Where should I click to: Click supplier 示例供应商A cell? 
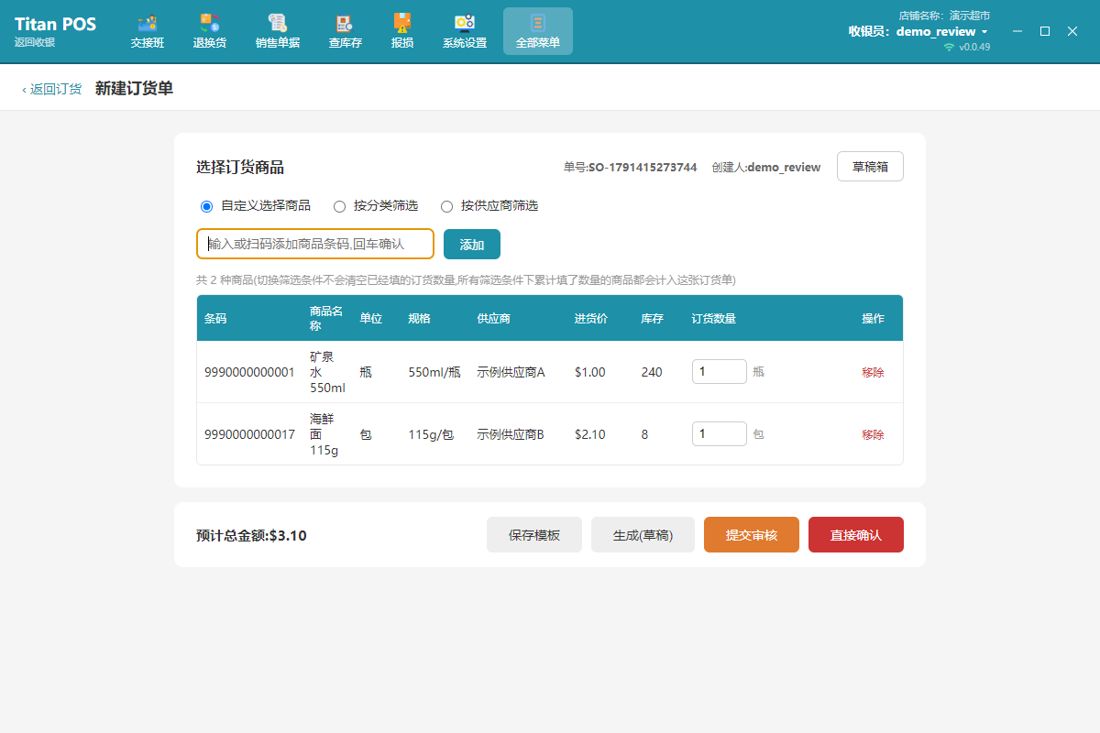coord(511,372)
